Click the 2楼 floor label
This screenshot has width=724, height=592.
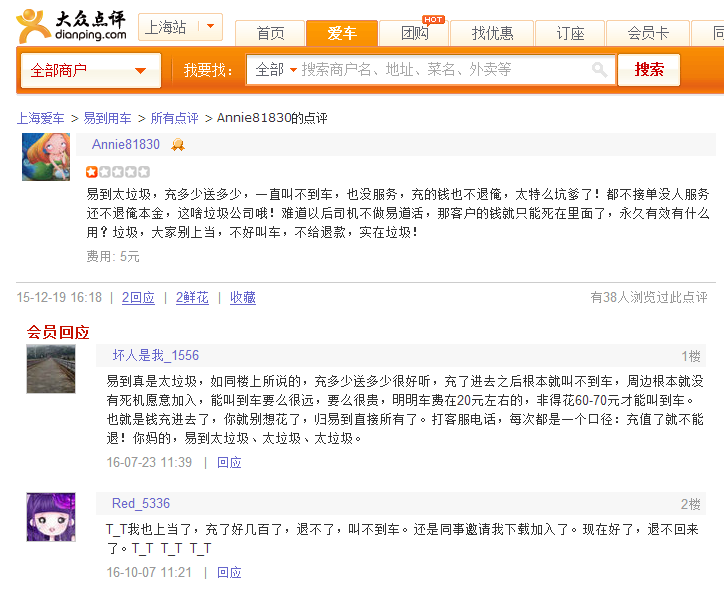pyautogui.click(x=691, y=504)
